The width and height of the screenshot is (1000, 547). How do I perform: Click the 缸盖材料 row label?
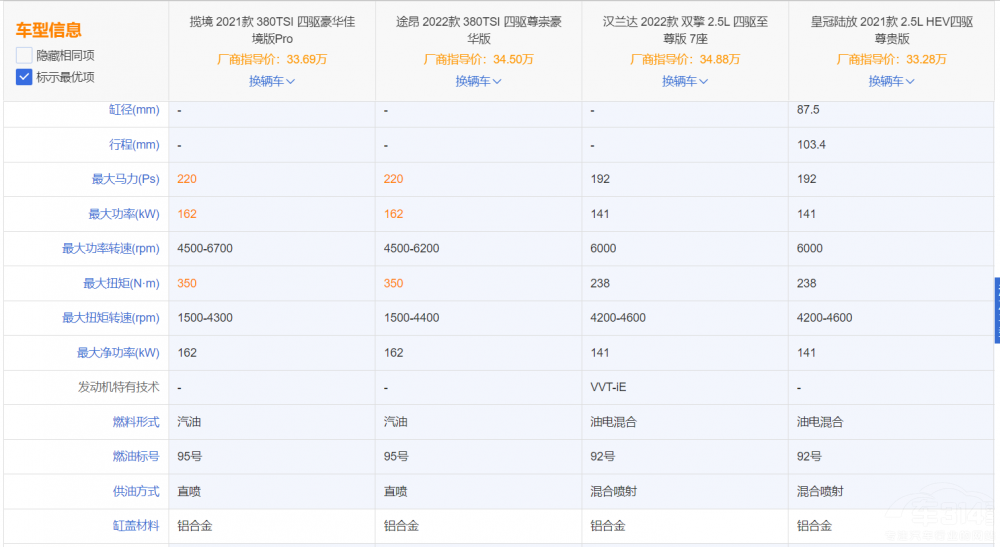point(135,526)
